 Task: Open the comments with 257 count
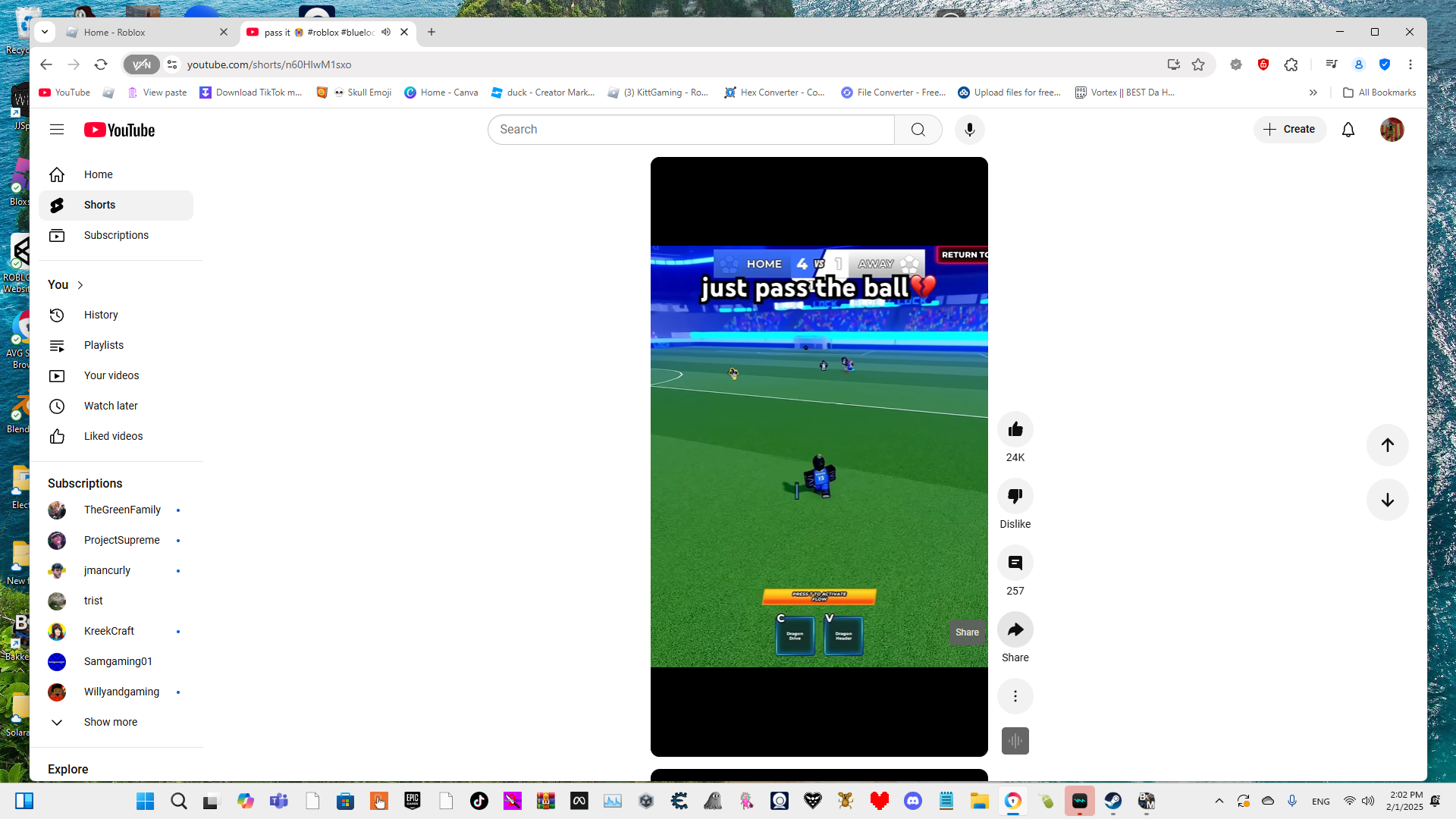point(1015,563)
